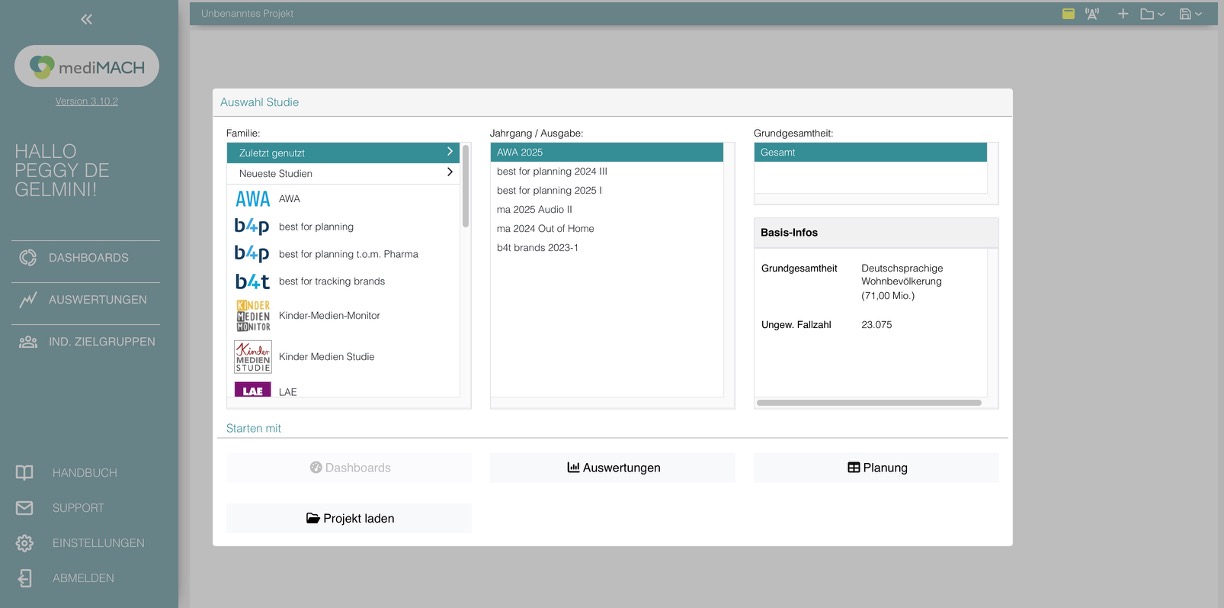The width and height of the screenshot is (1224, 608).
Task: Open Support from the sidebar
Action: 77,508
